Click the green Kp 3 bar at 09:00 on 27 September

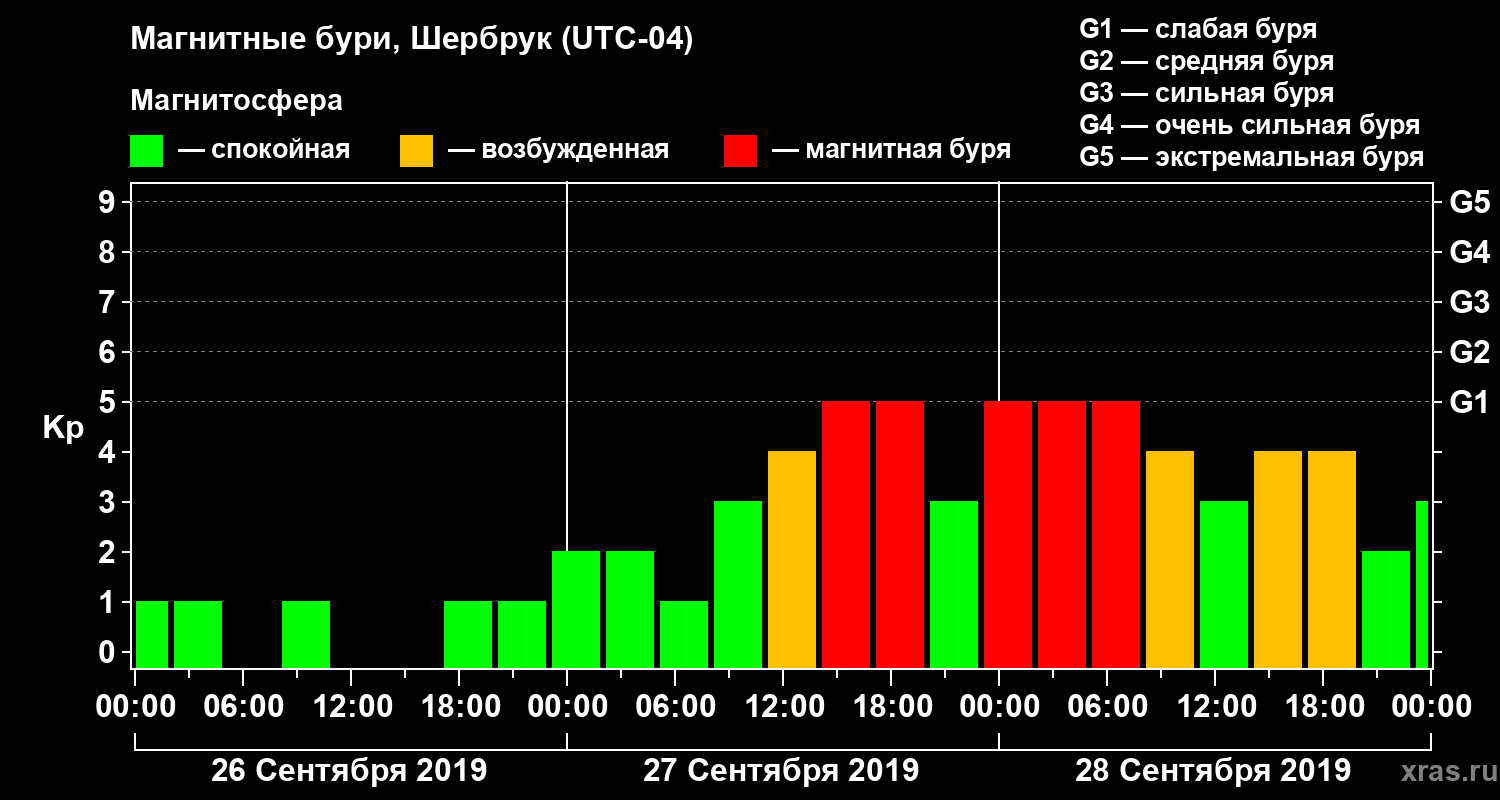pos(738,585)
